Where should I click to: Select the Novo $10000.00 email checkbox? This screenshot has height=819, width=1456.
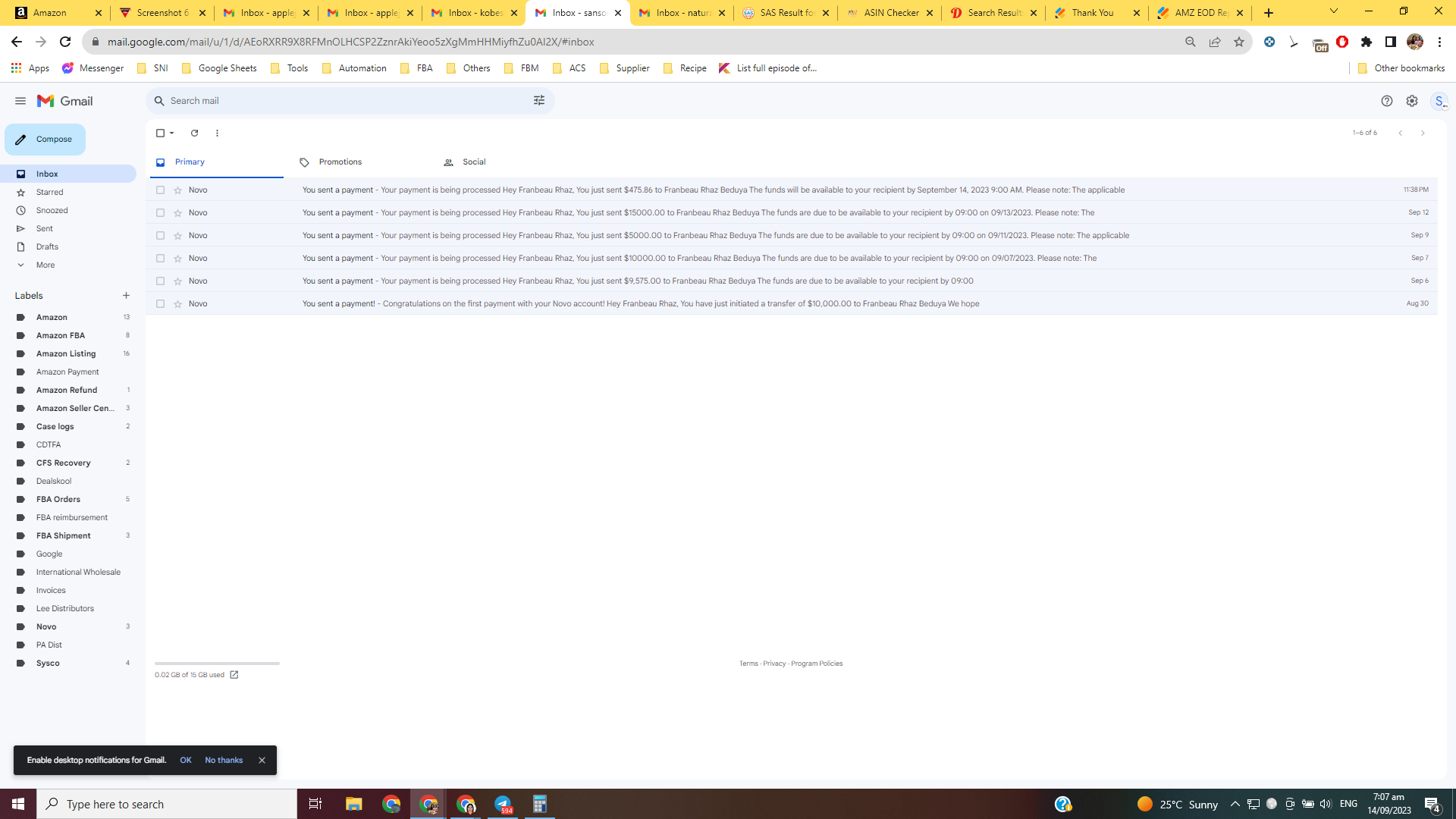coord(160,259)
